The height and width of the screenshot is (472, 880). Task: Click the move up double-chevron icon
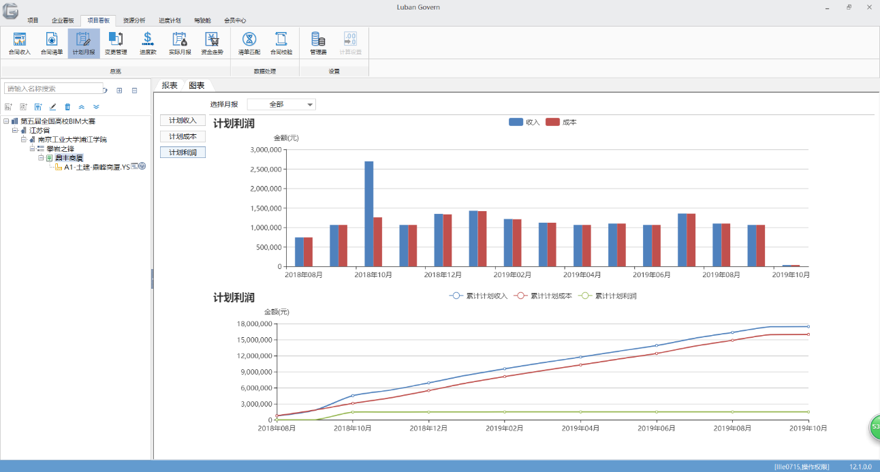point(82,107)
